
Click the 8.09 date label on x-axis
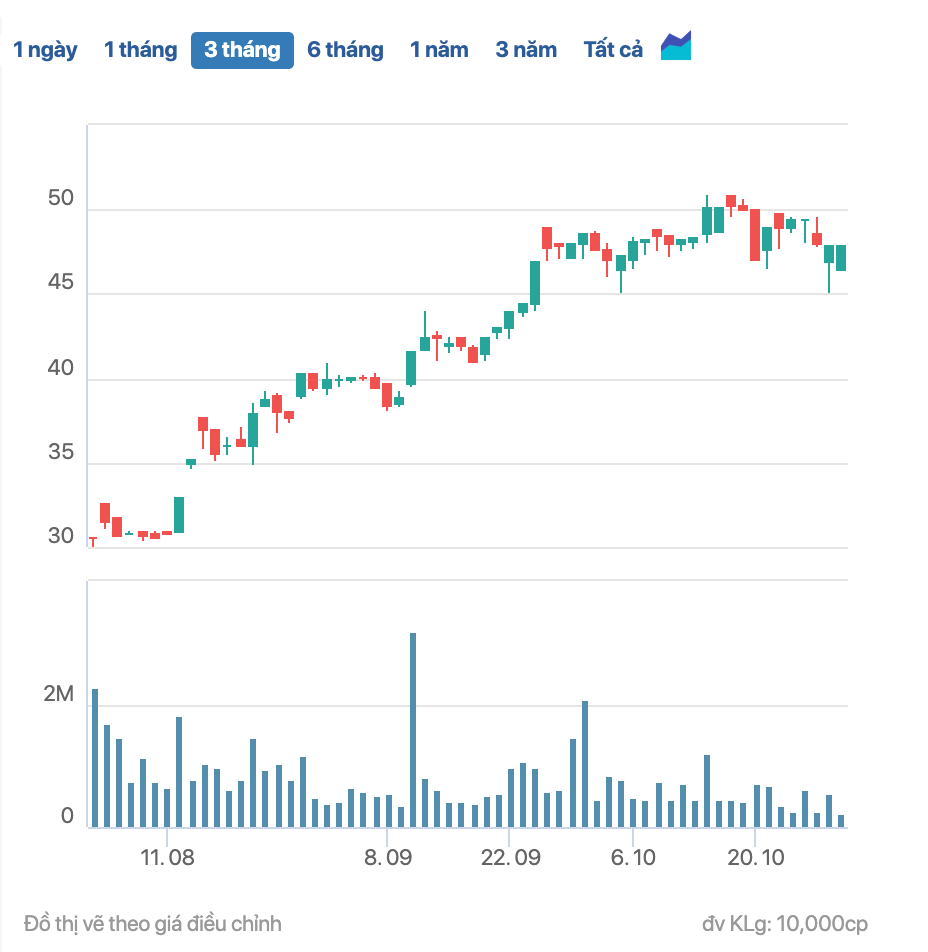pyautogui.click(x=387, y=858)
